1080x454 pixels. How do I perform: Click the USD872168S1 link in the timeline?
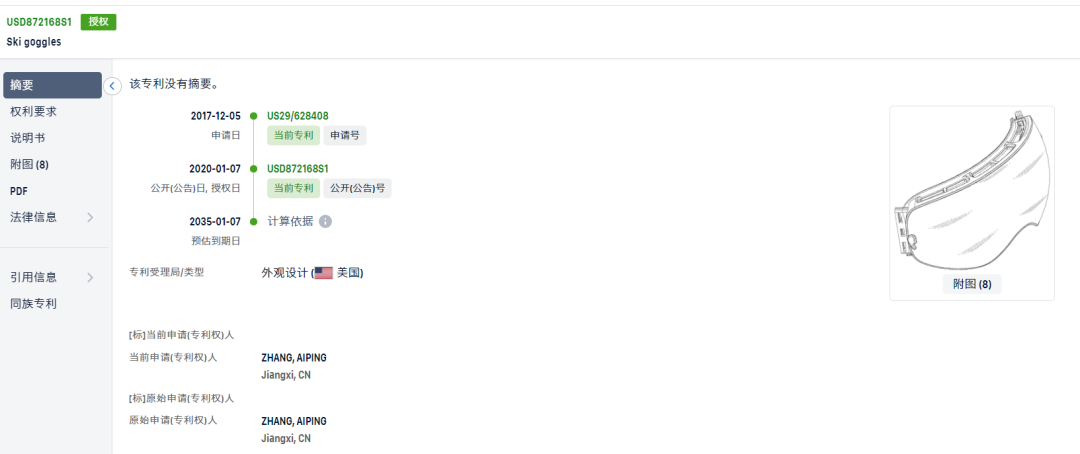[x=298, y=169]
